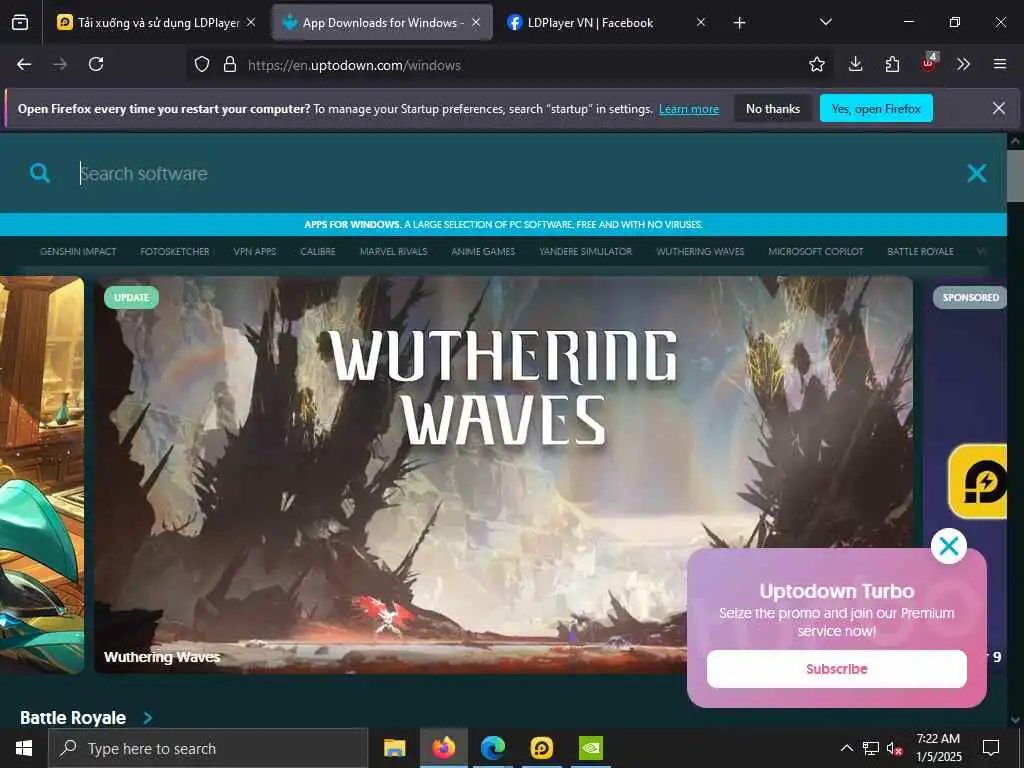
Task: Open Firefox tracking protection shield
Action: tap(202, 64)
